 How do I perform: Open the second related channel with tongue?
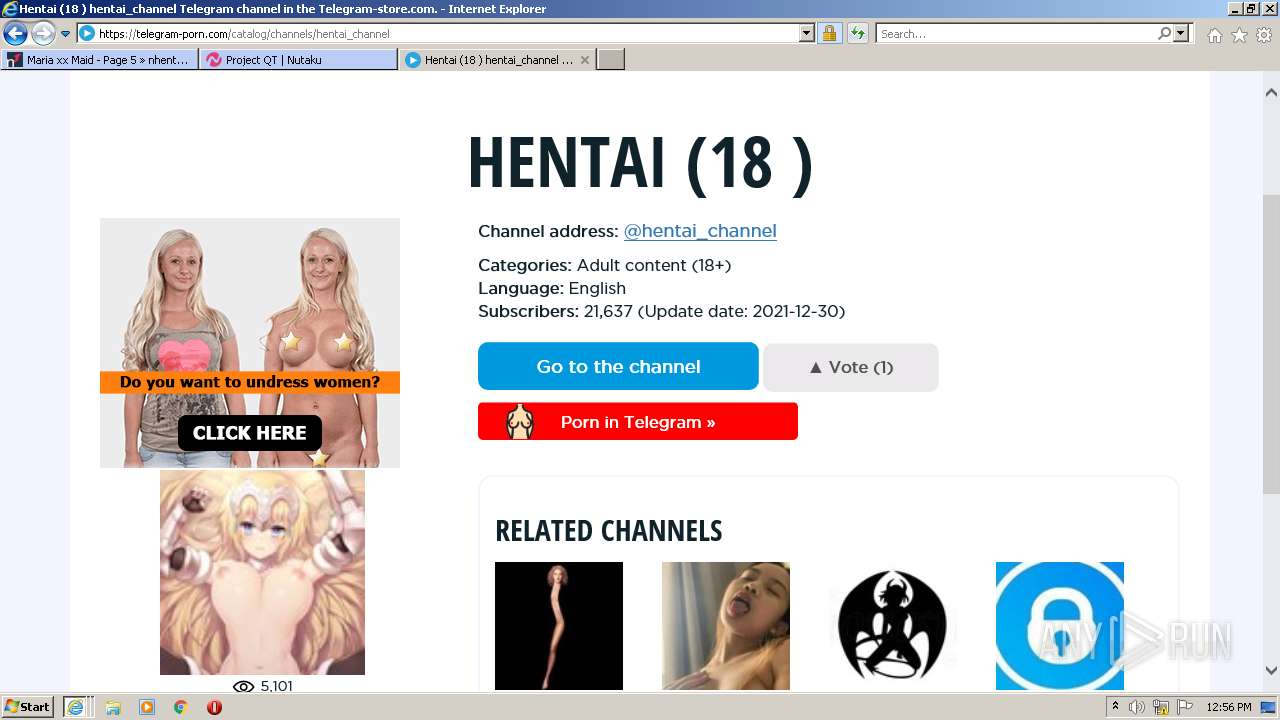point(726,626)
